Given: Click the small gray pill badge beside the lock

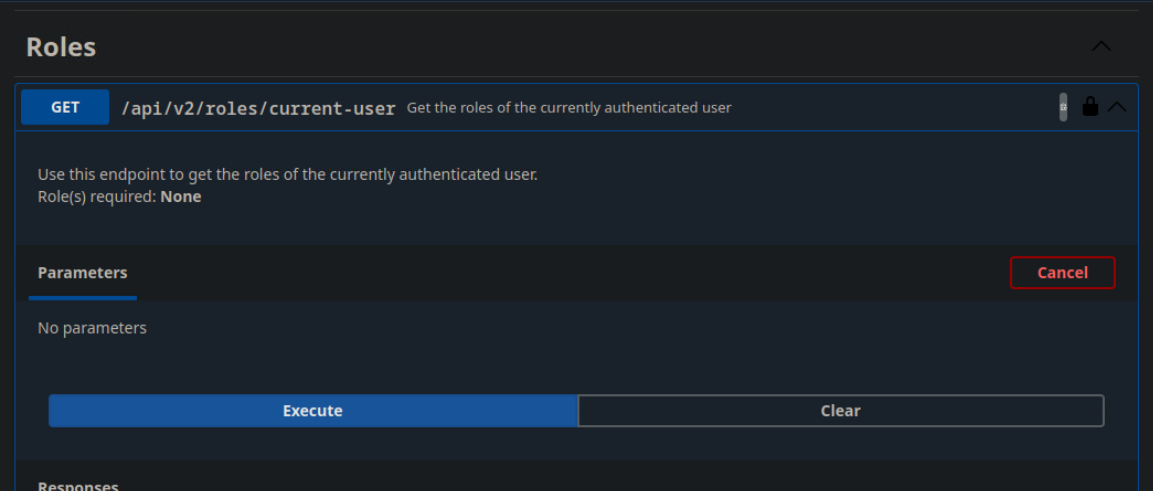Looking at the screenshot, I should (x=1063, y=107).
